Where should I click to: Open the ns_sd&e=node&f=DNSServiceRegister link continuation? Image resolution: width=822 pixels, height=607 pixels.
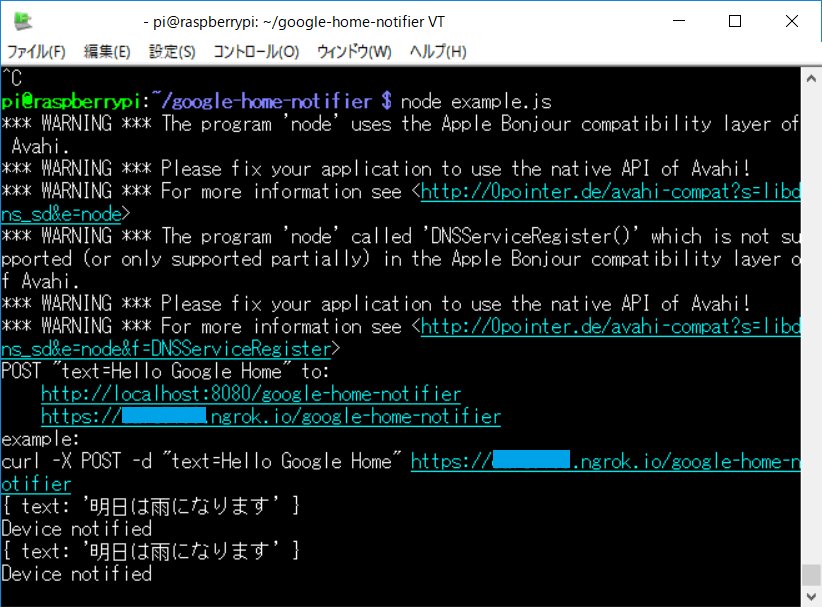click(166, 349)
